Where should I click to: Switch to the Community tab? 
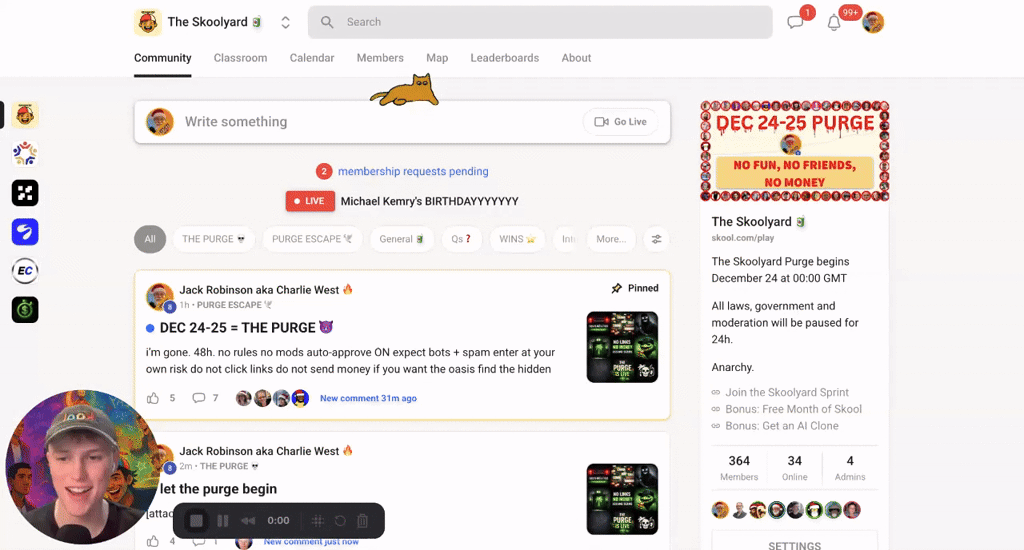coord(163,57)
